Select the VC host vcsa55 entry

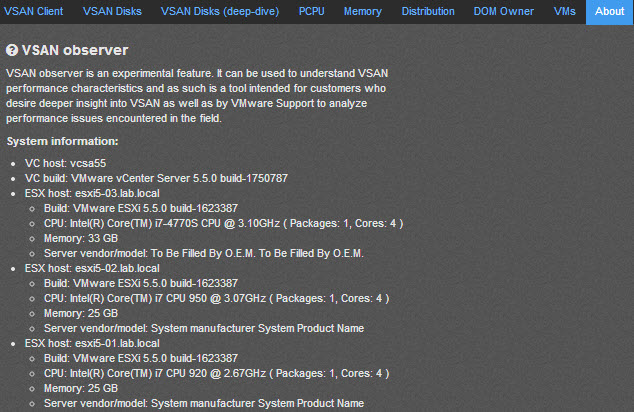click(x=66, y=163)
